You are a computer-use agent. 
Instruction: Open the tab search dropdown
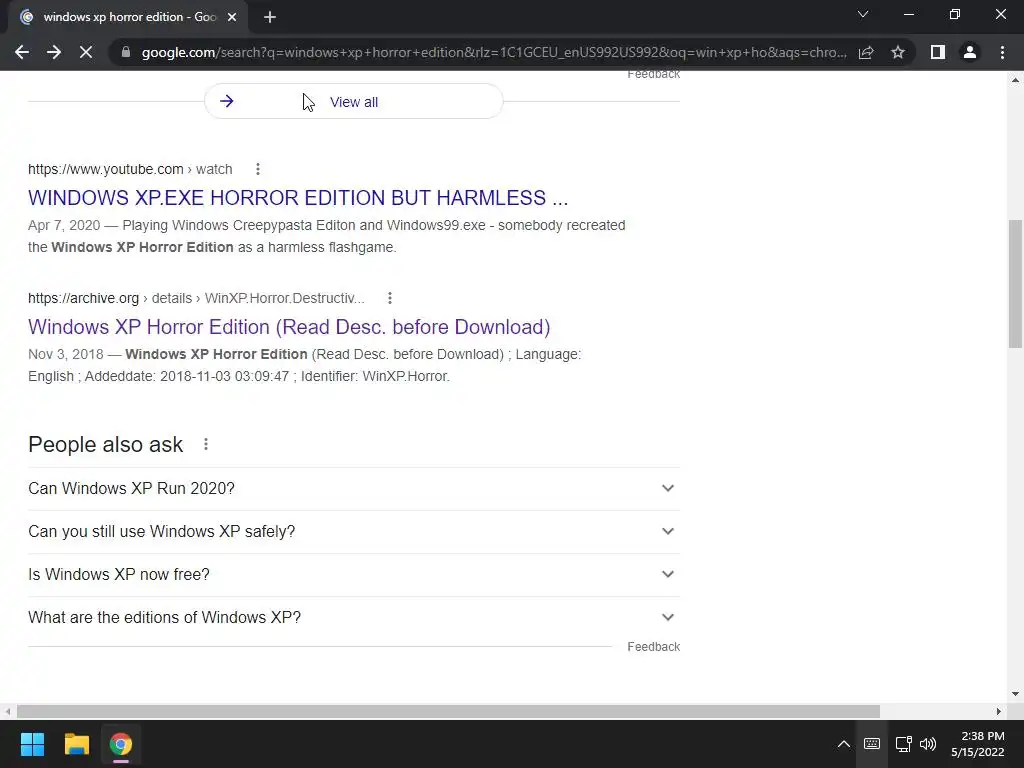(863, 14)
